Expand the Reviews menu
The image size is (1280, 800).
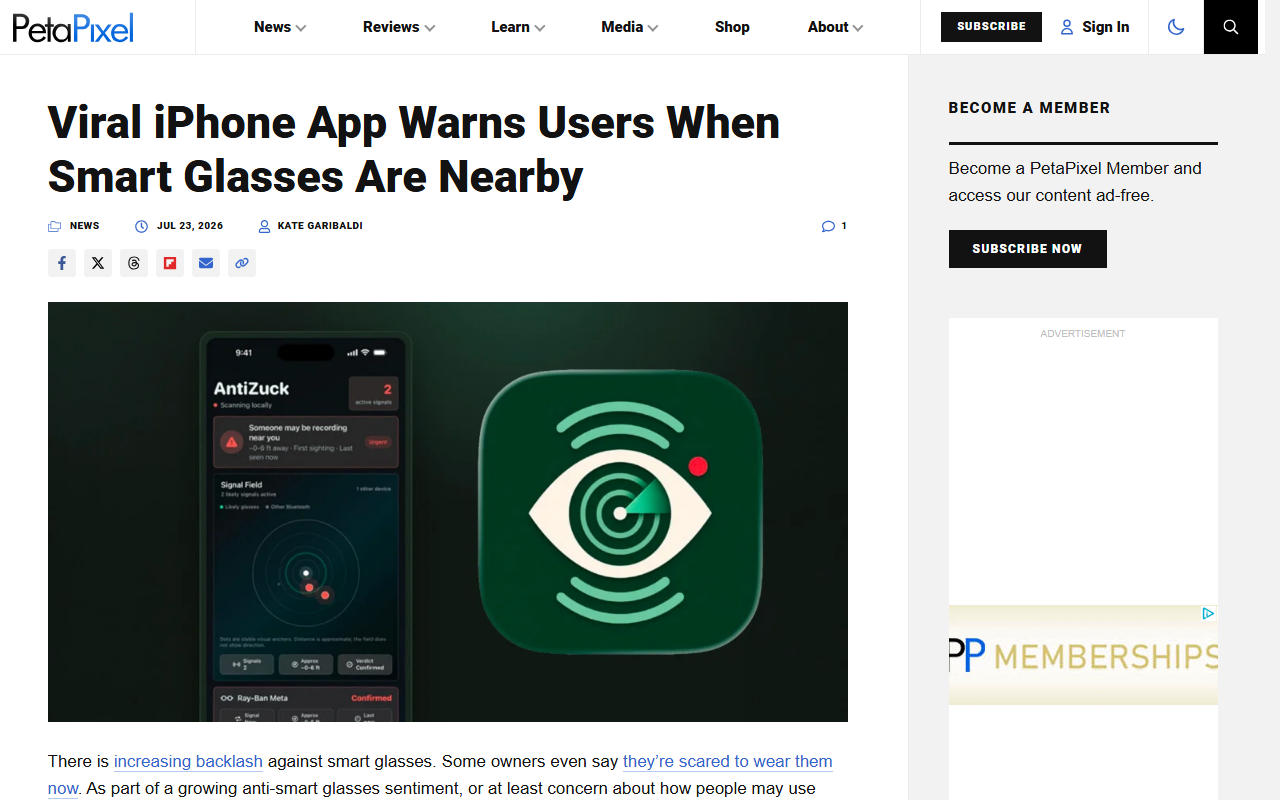tap(399, 27)
